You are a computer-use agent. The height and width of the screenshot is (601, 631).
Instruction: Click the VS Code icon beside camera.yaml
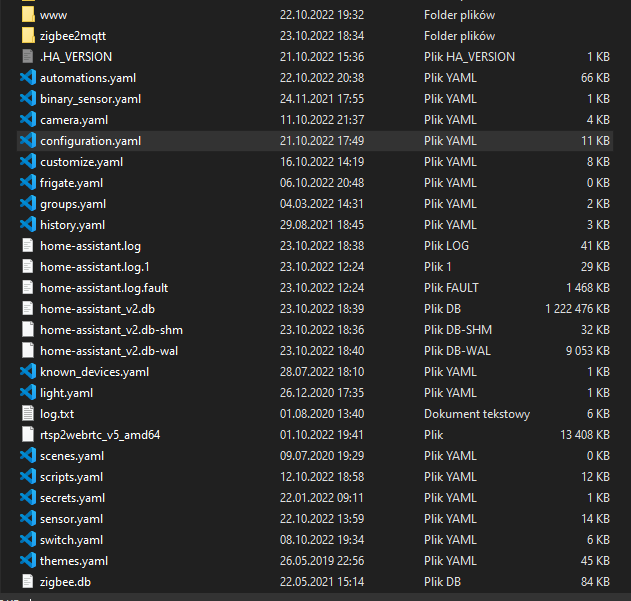(x=28, y=120)
